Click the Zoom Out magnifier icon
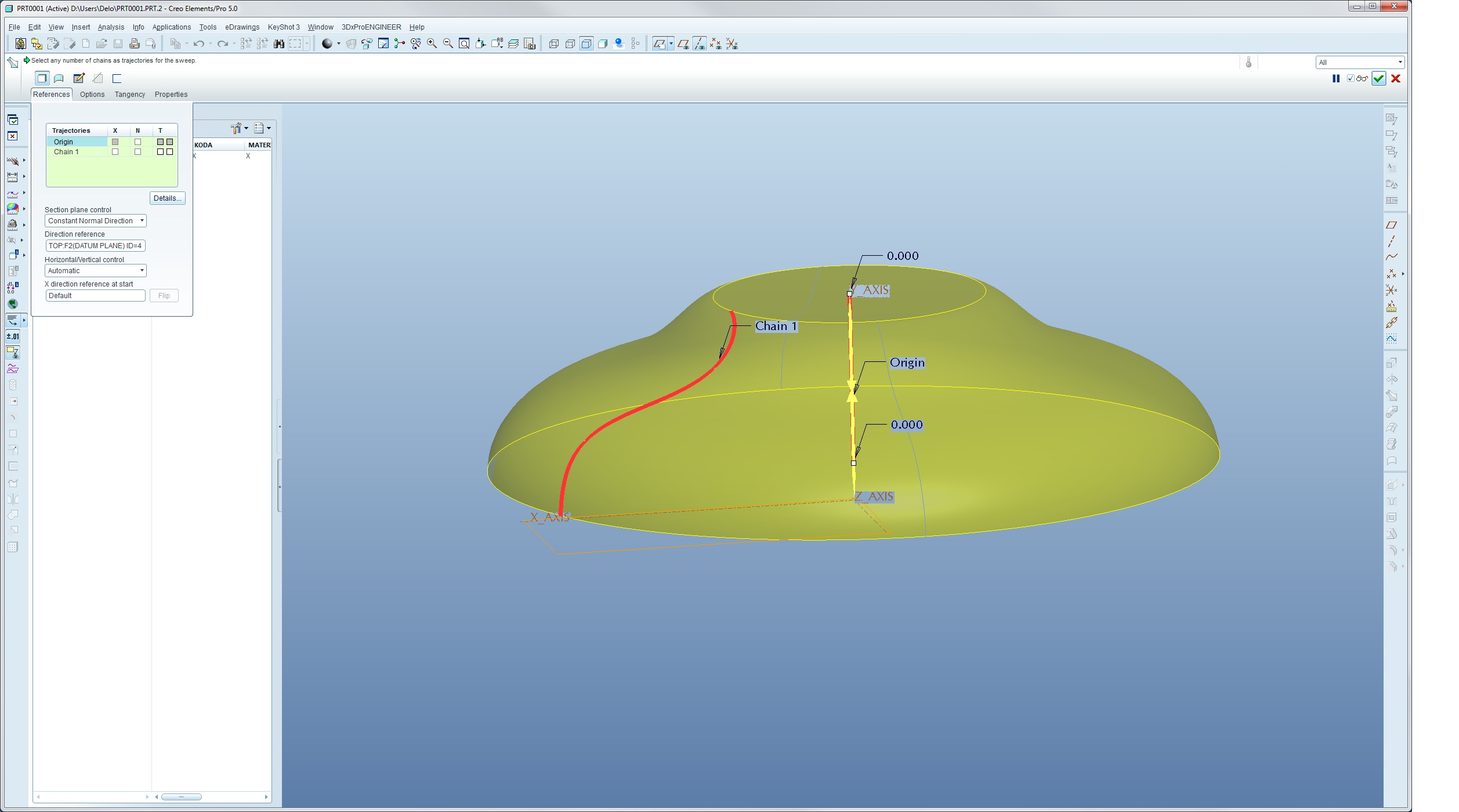1459x812 pixels. 448,43
